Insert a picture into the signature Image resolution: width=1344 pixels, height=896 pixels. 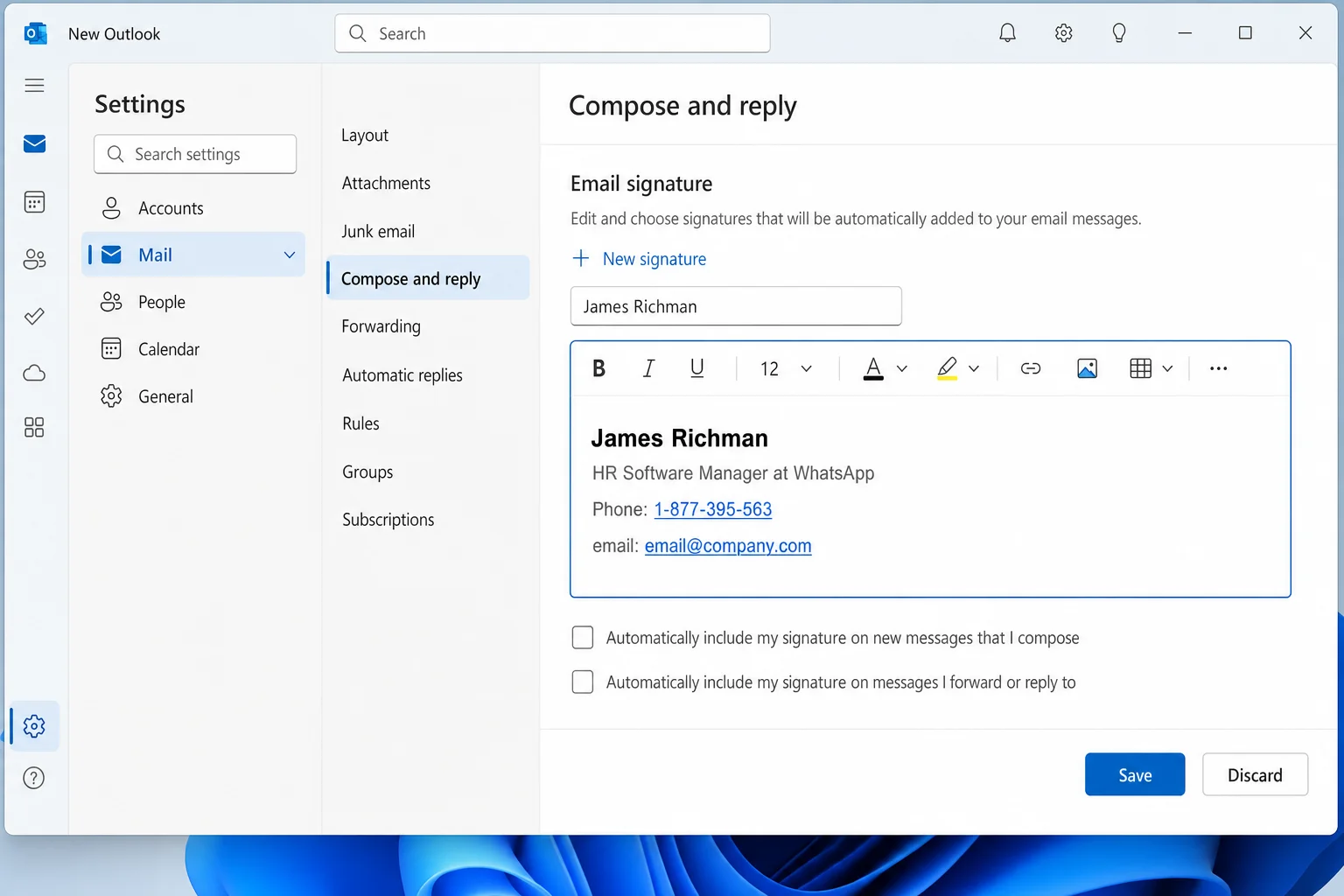click(x=1087, y=368)
